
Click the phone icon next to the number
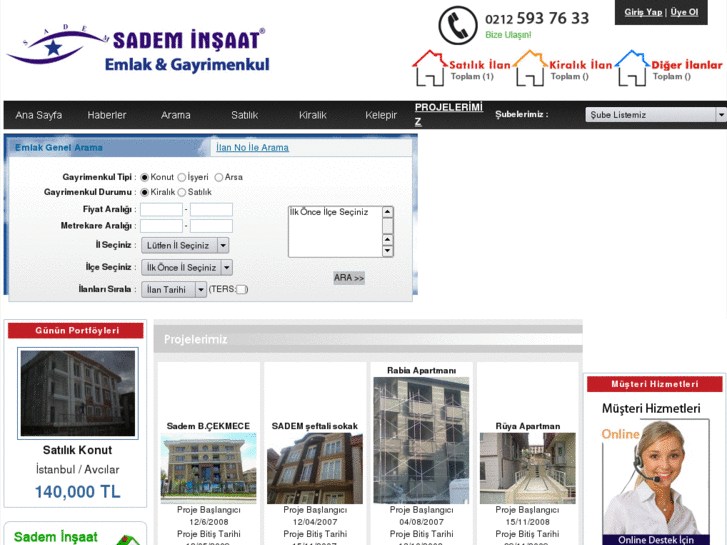458,25
